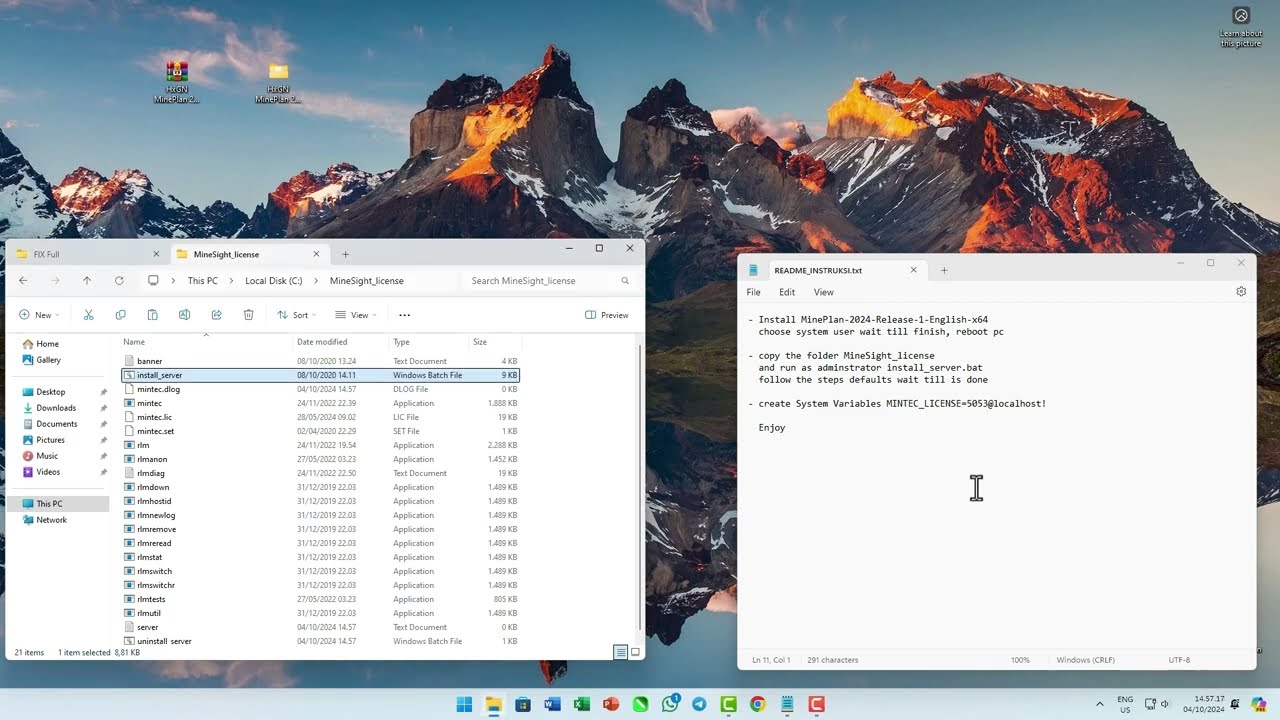Open Network in the Explorer sidebar

point(51,520)
